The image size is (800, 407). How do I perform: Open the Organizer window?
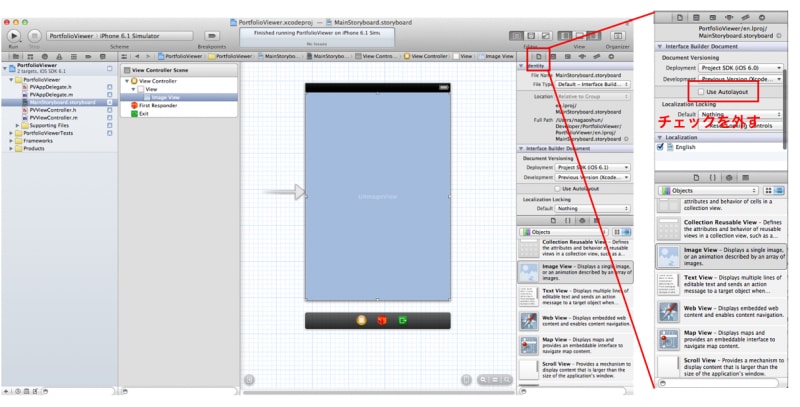pos(618,36)
